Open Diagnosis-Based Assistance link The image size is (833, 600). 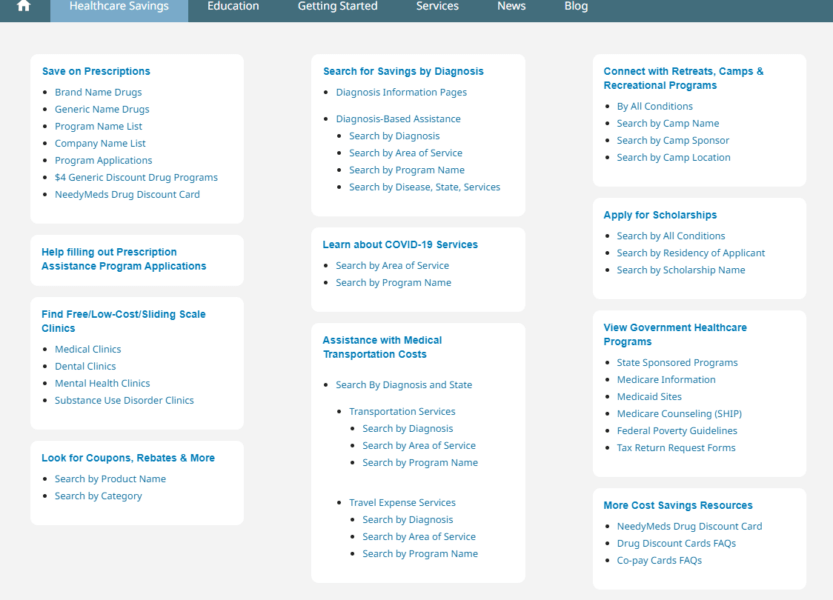[x=398, y=119]
